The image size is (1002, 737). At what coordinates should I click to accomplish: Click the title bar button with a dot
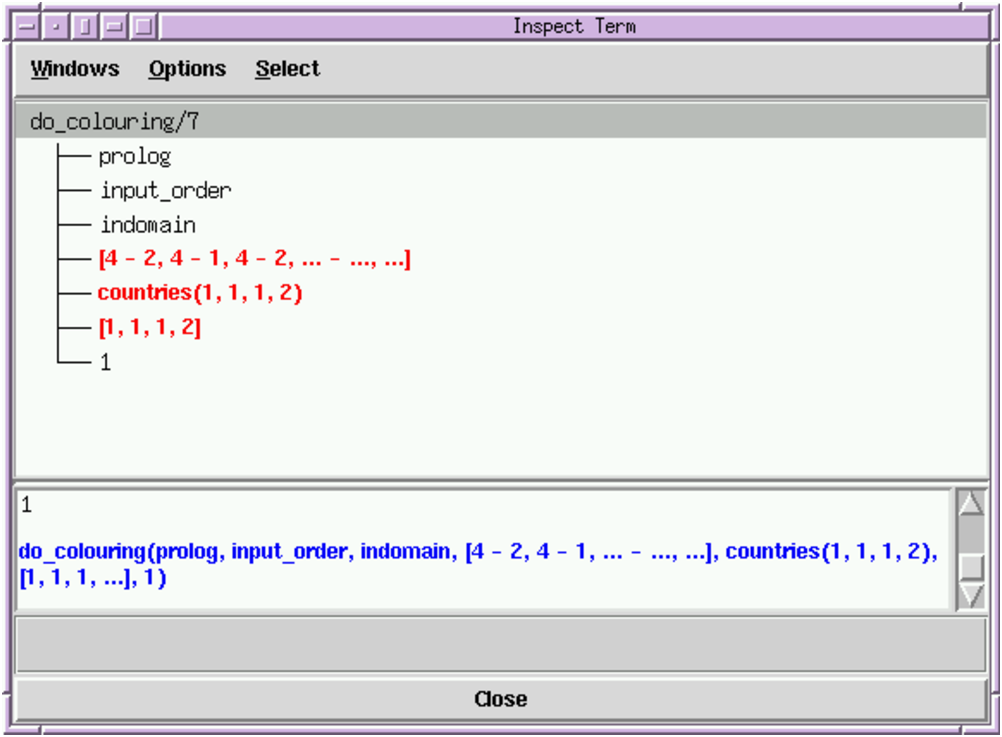point(56,26)
